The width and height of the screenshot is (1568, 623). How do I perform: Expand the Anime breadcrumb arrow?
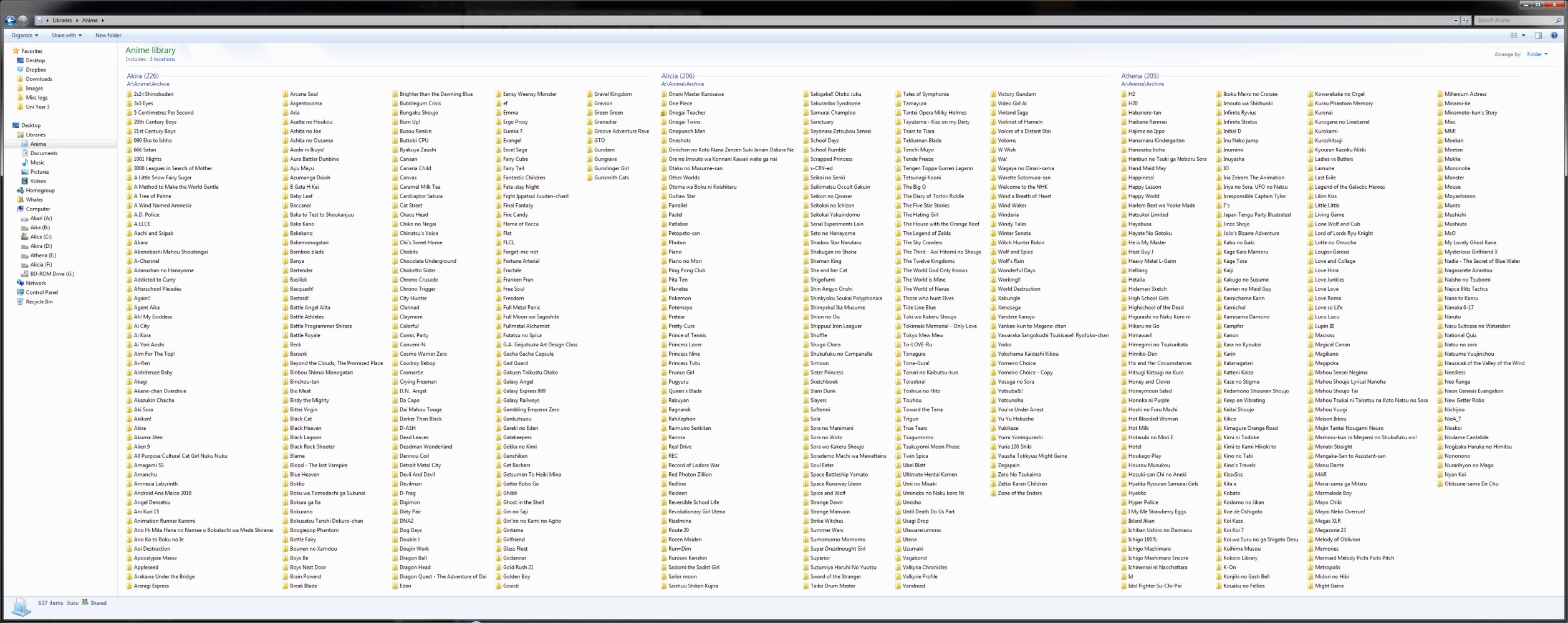click(x=103, y=21)
